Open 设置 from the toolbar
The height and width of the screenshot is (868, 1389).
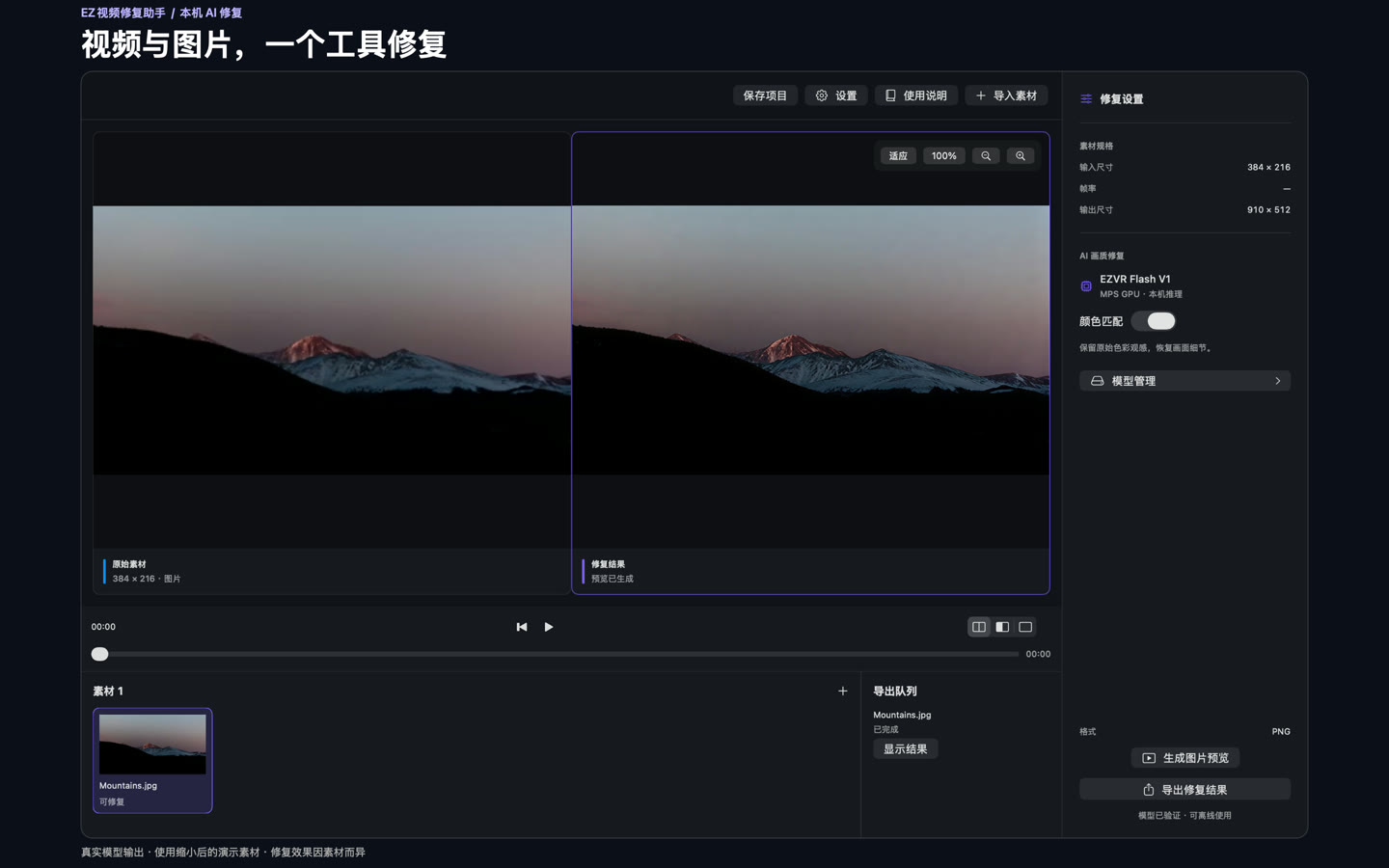pyautogui.click(x=836, y=95)
